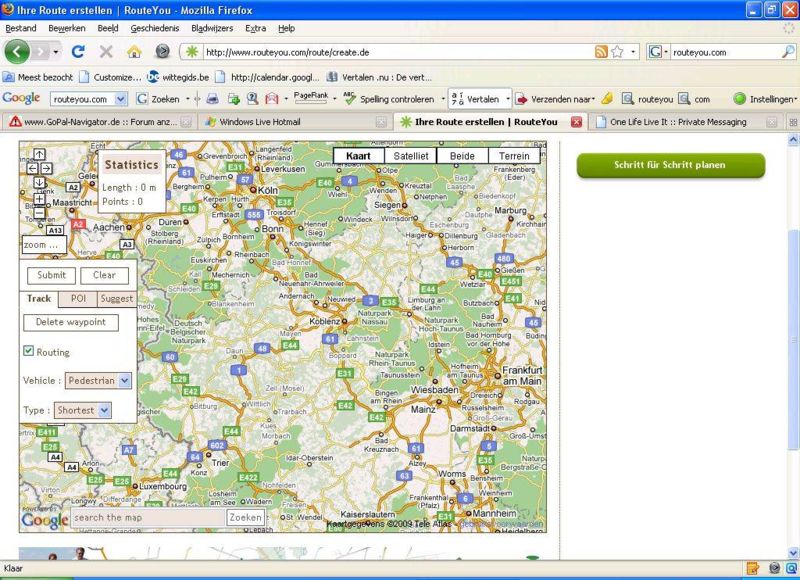Open Instellingen in Google toolbar

(x=764, y=99)
